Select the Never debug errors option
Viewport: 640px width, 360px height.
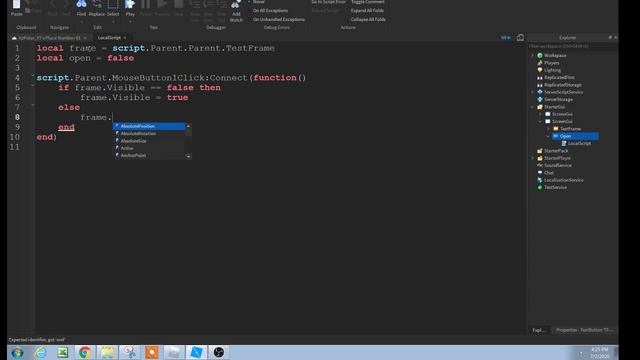coord(259,2)
